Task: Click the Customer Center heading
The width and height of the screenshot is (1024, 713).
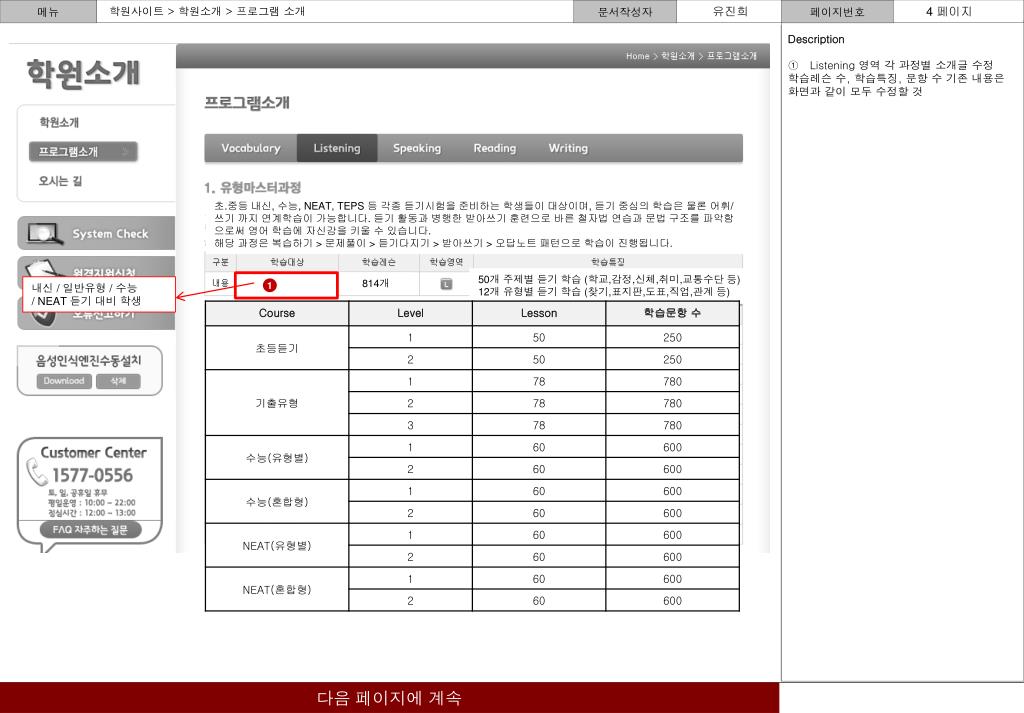Action: (93, 452)
